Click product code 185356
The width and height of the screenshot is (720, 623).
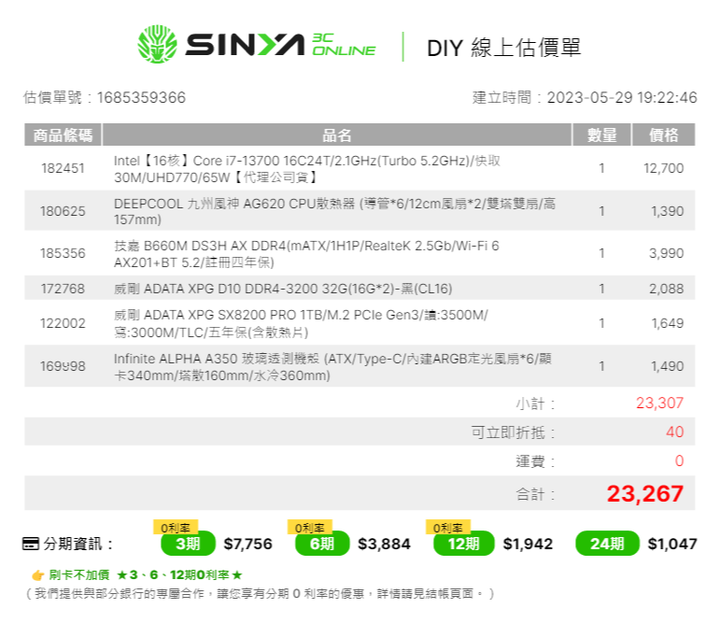pyautogui.click(x=63, y=253)
